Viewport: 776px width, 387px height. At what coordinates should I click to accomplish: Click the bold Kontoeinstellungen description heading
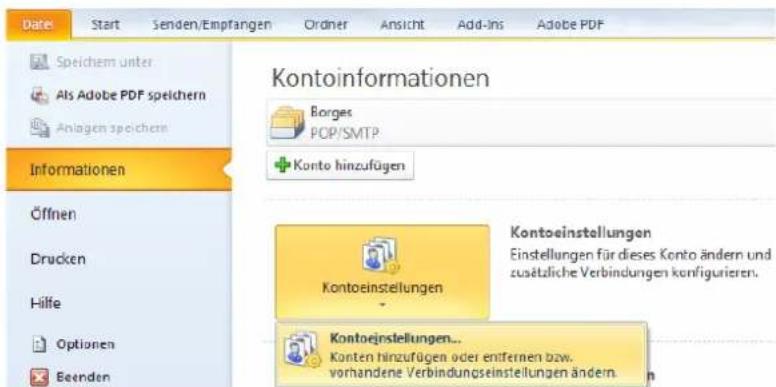580,232
